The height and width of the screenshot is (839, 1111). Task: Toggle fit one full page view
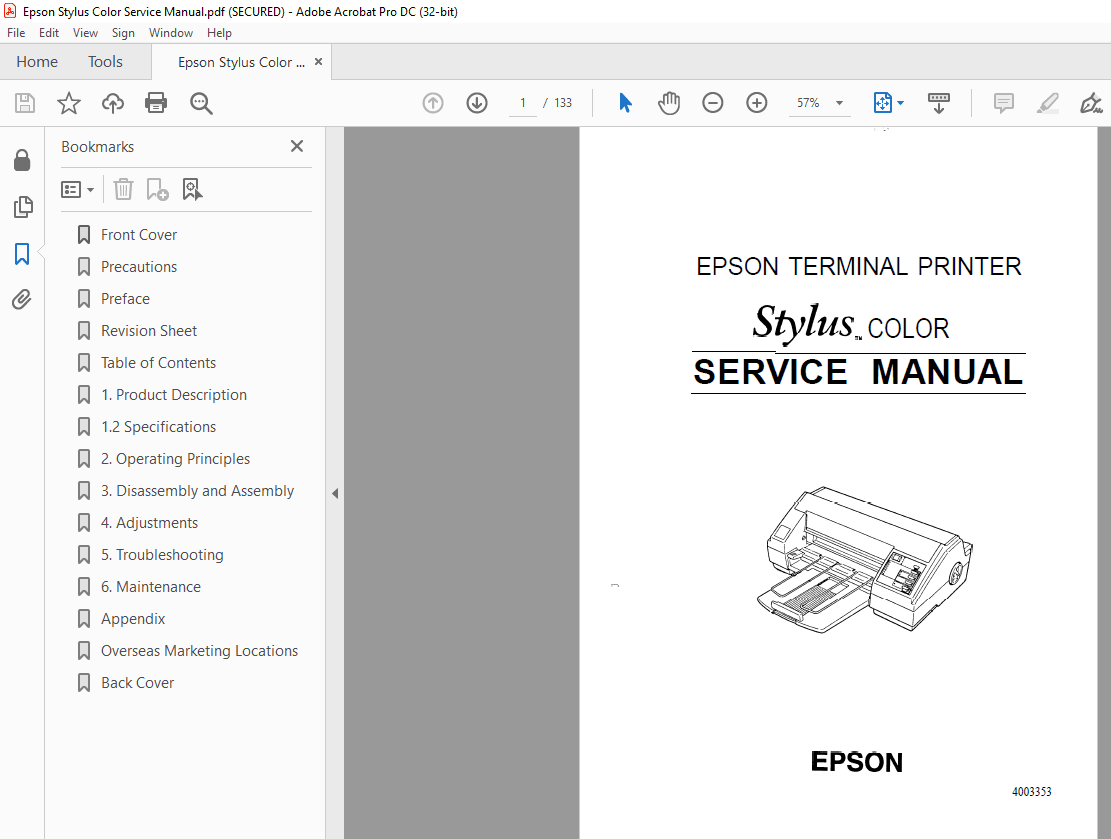click(883, 102)
